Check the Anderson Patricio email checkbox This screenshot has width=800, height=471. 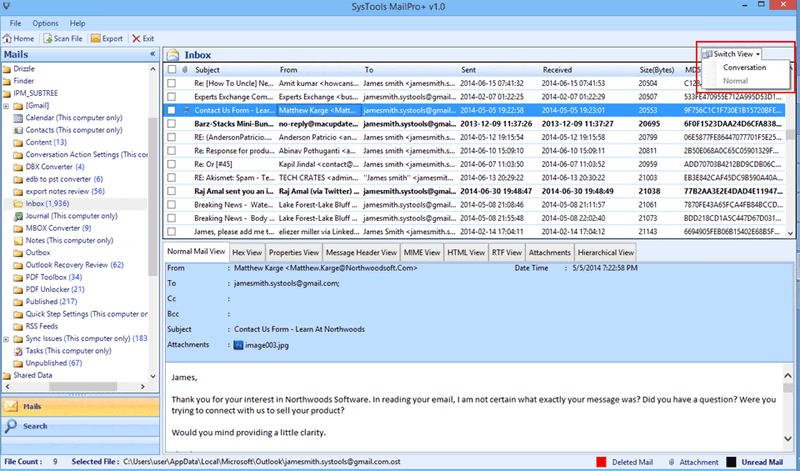coord(171,137)
